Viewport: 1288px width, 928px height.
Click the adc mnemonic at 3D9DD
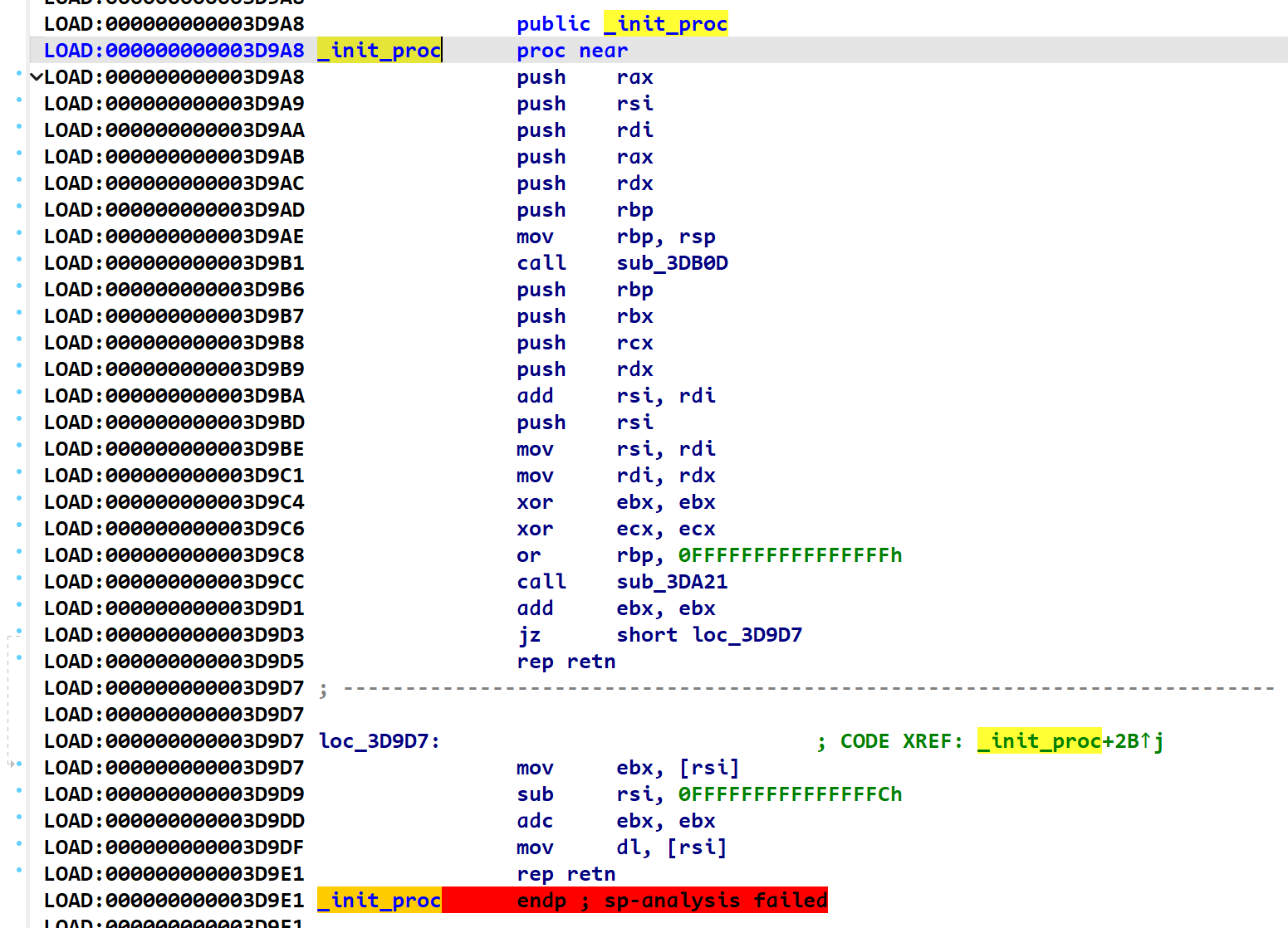[535, 821]
